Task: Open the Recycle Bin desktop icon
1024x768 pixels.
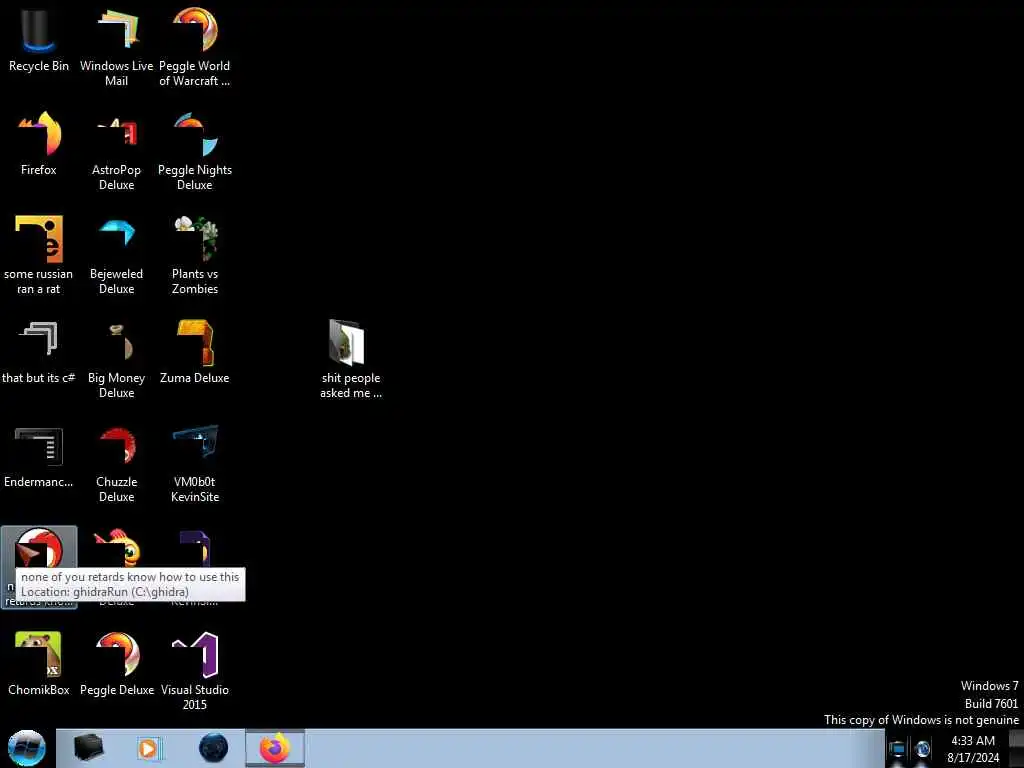Action: point(39,39)
